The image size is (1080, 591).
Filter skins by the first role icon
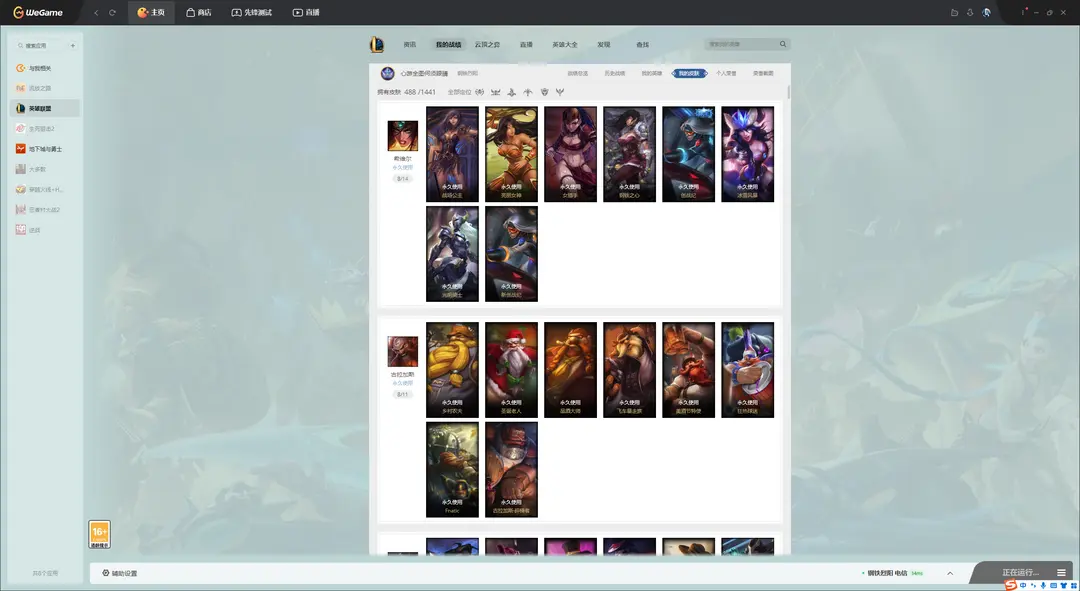(x=479, y=92)
